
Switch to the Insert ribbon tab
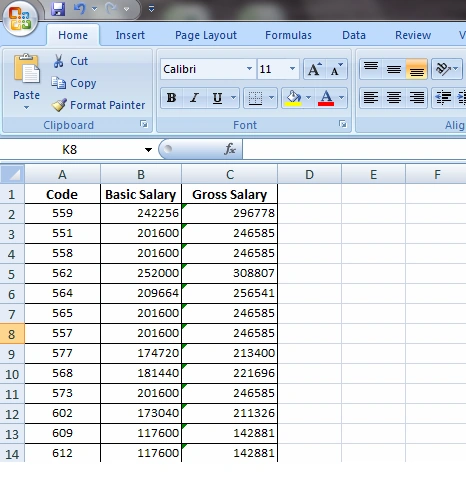[x=130, y=35]
